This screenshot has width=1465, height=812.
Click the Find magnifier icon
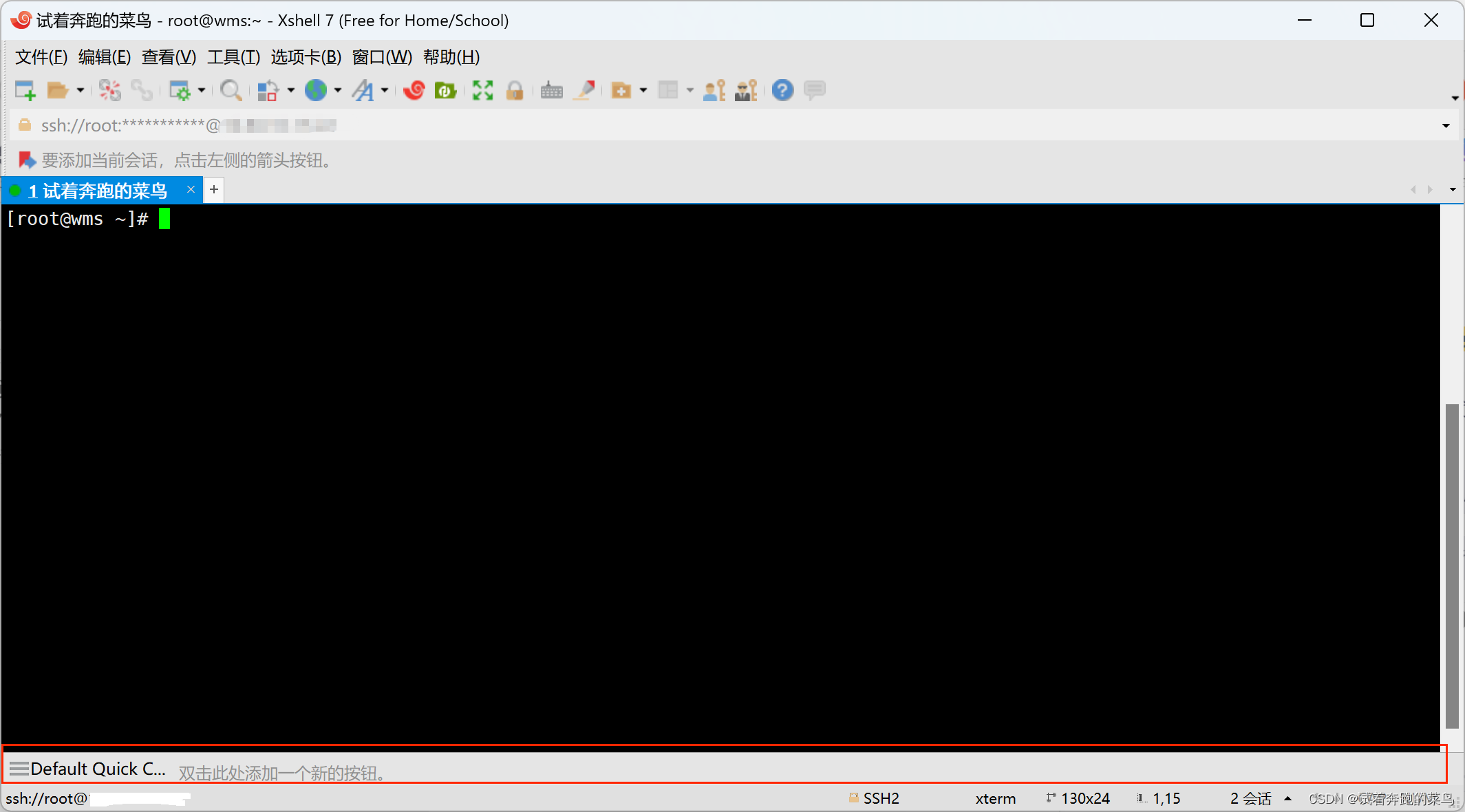pyautogui.click(x=231, y=90)
